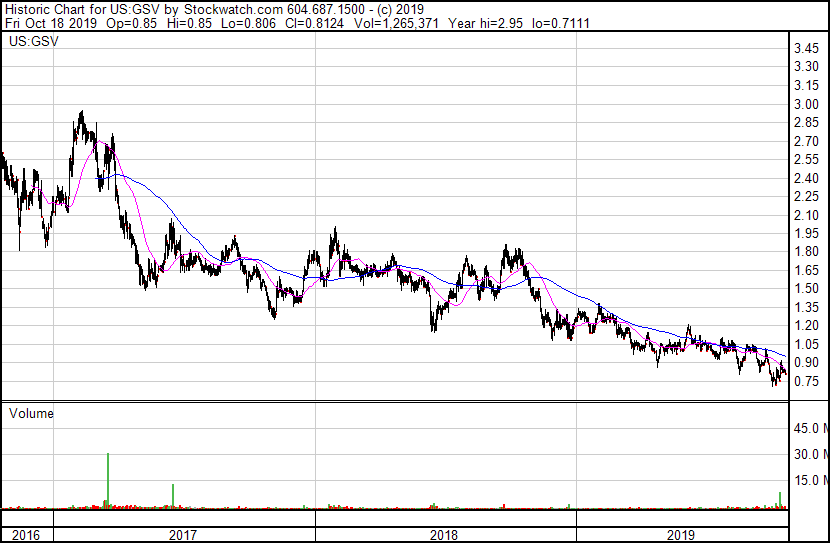
Task: Click the Cl=0.8124 closing price text
Action: pos(314,23)
